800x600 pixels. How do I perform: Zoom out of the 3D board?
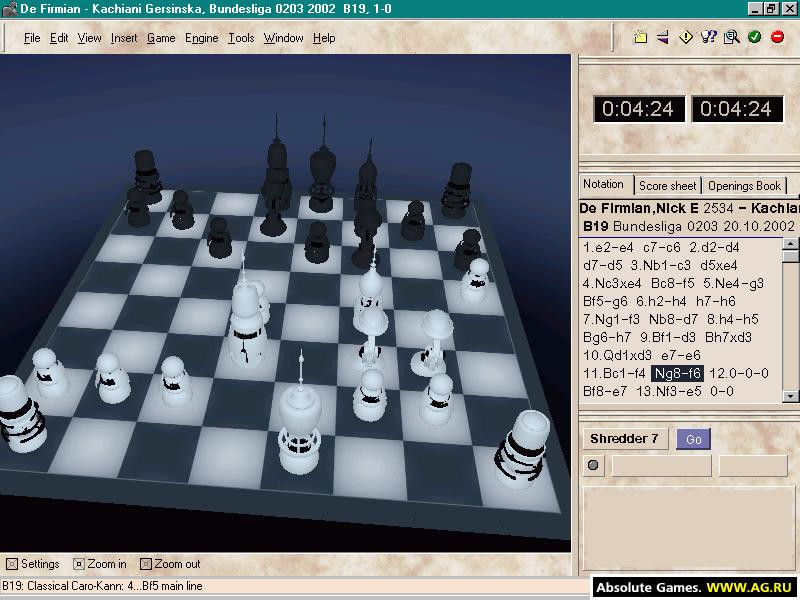(170, 564)
